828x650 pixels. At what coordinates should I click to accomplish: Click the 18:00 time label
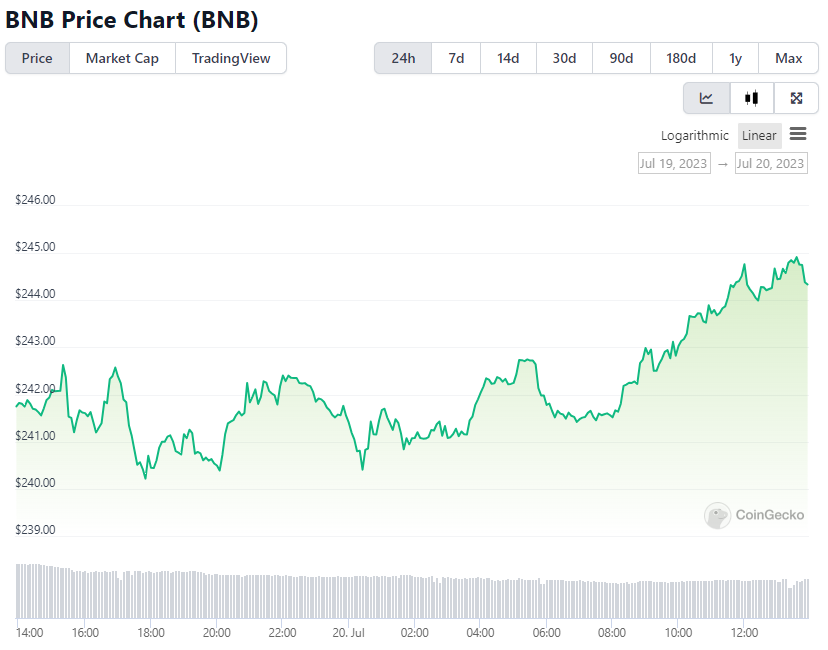coord(151,633)
